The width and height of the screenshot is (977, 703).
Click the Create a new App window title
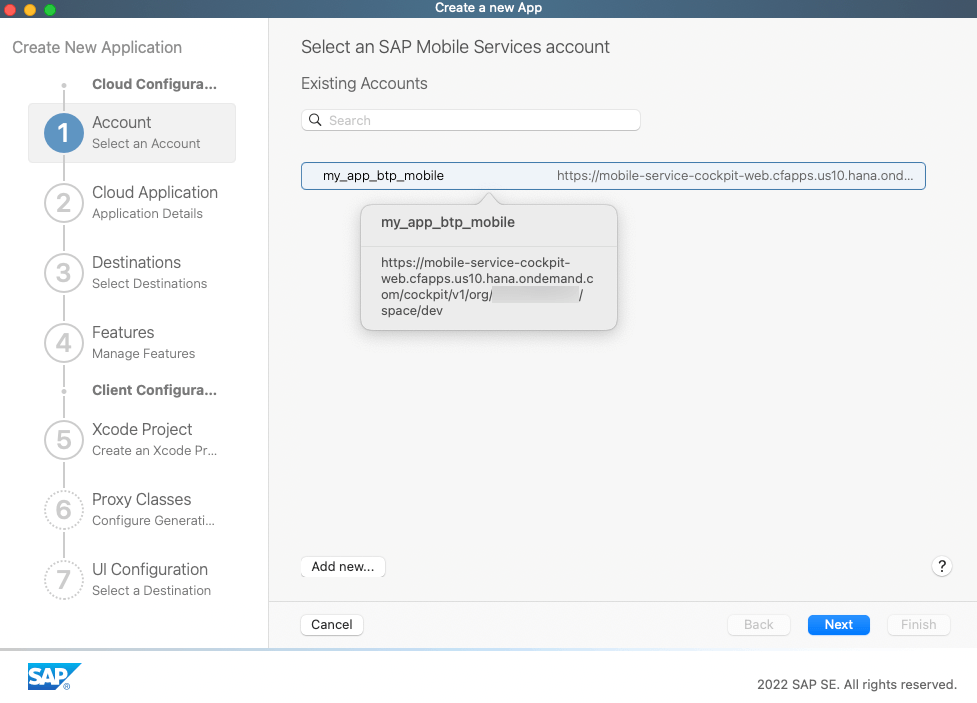pyautogui.click(x=488, y=8)
